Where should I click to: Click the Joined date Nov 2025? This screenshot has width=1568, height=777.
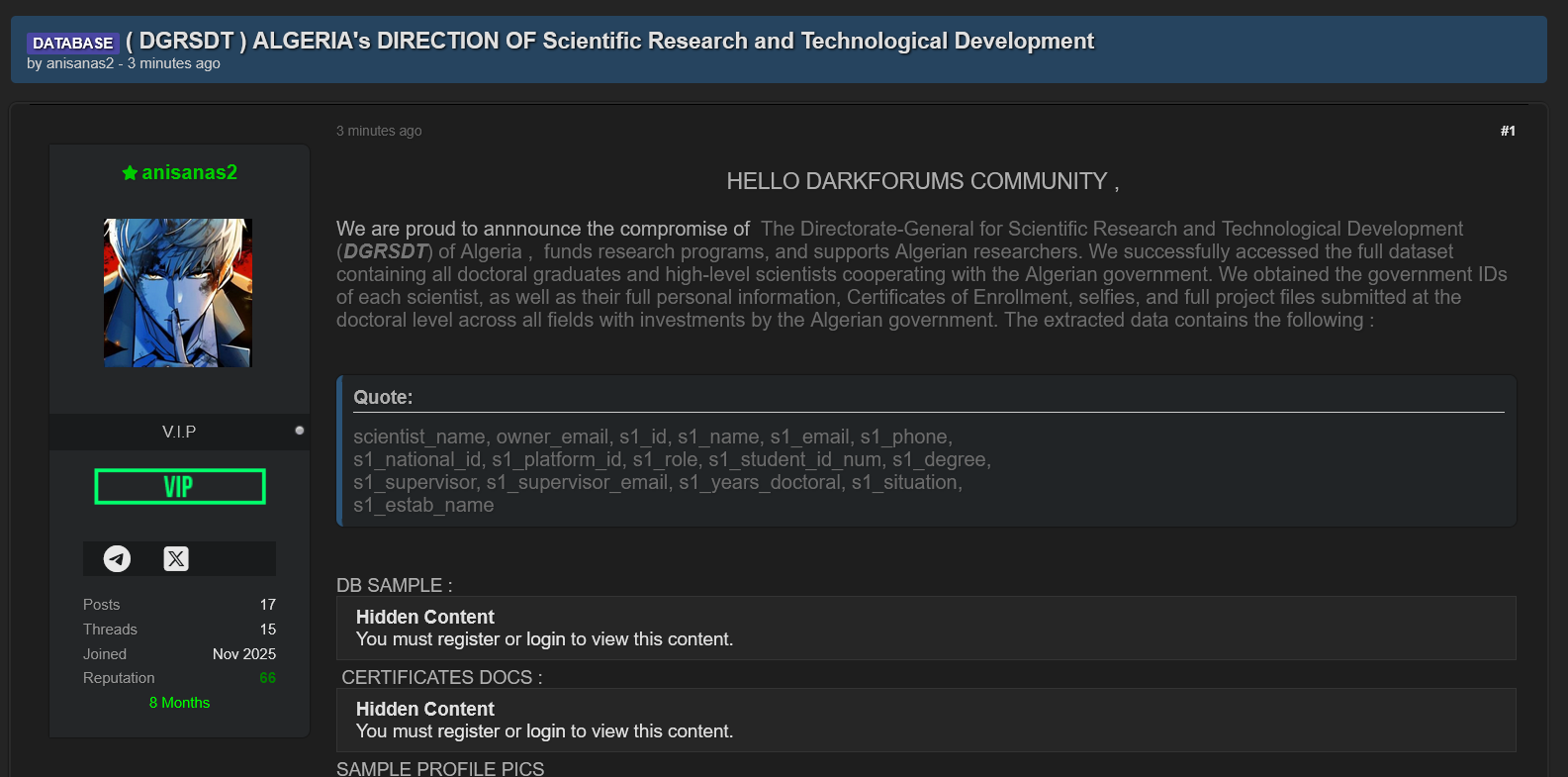pyautogui.click(x=244, y=653)
